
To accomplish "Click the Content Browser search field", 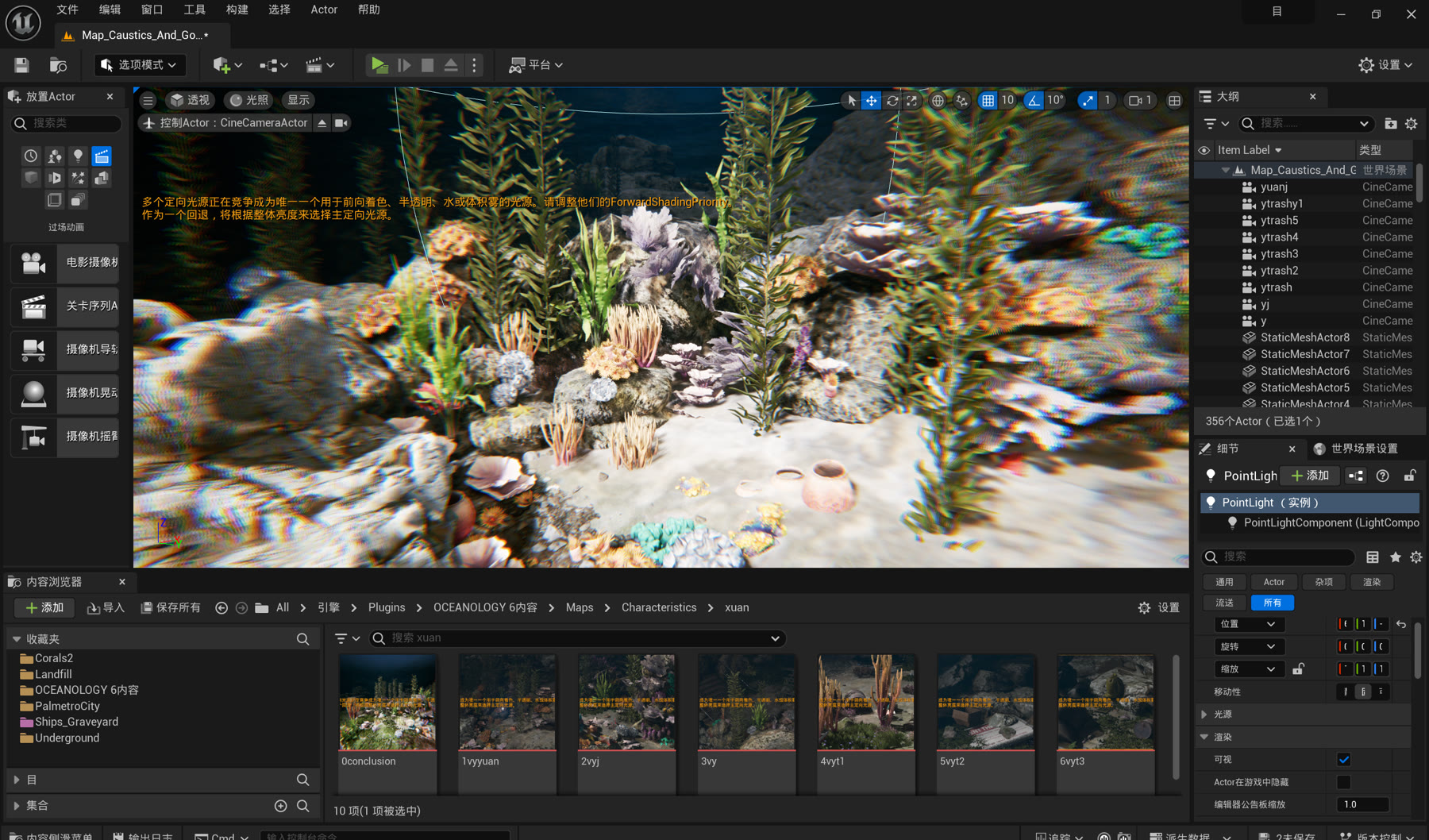I will pyautogui.click(x=578, y=638).
